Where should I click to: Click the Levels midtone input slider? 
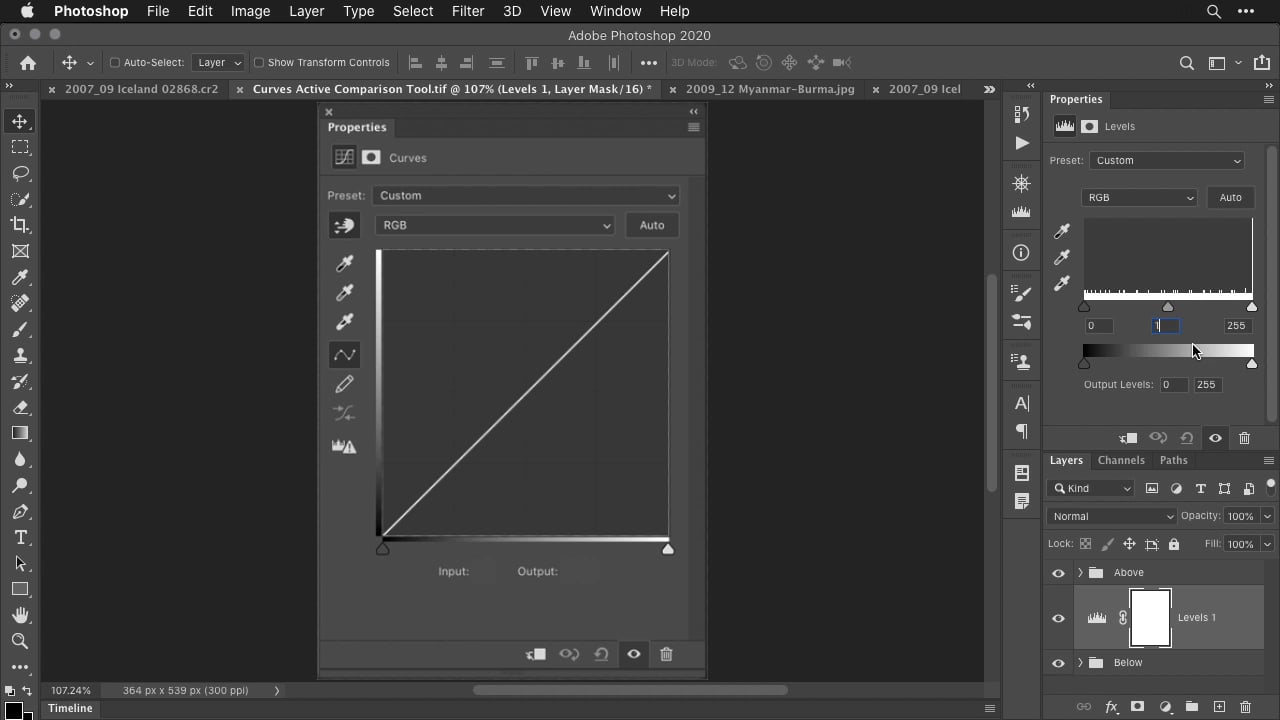pos(1168,307)
